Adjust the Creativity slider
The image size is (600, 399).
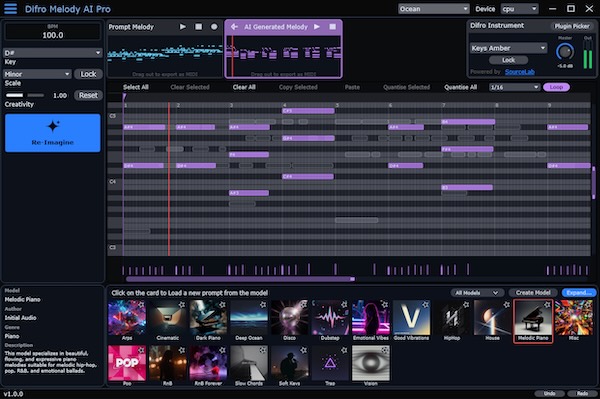pos(25,95)
